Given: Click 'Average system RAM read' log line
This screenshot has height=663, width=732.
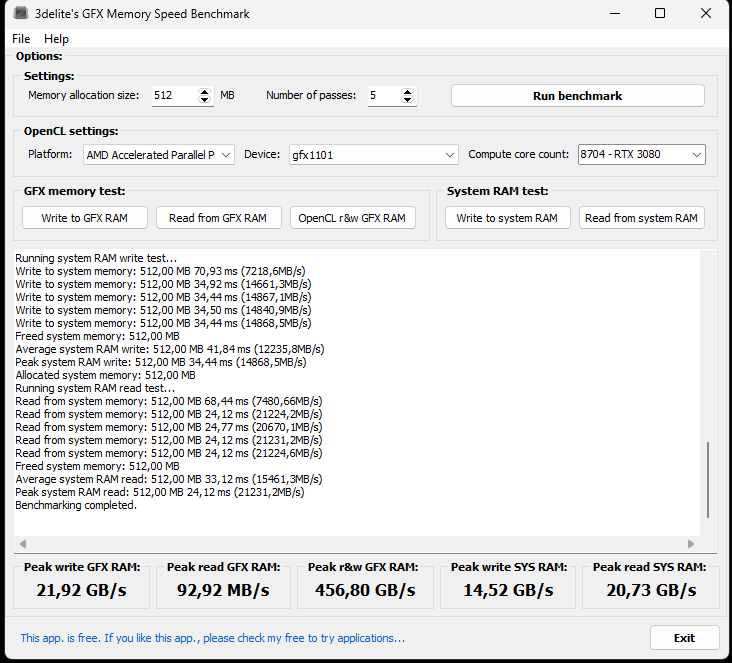Looking at the screenshot, I should [x=169, y=479].
